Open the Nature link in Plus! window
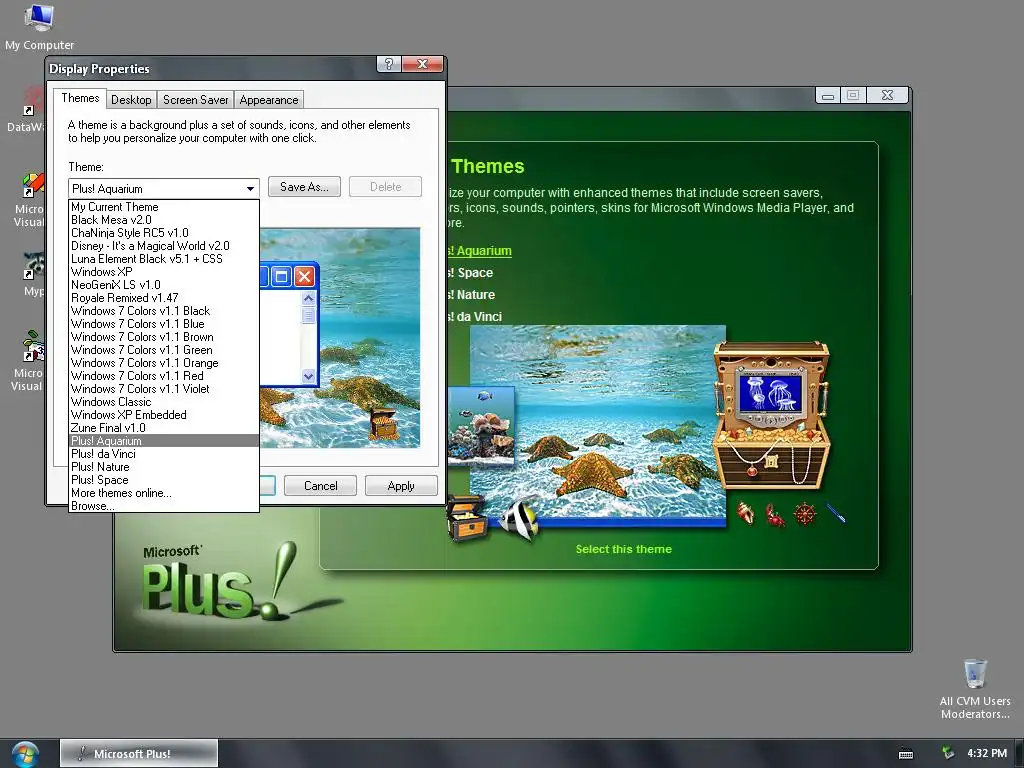 click(472, 295)
